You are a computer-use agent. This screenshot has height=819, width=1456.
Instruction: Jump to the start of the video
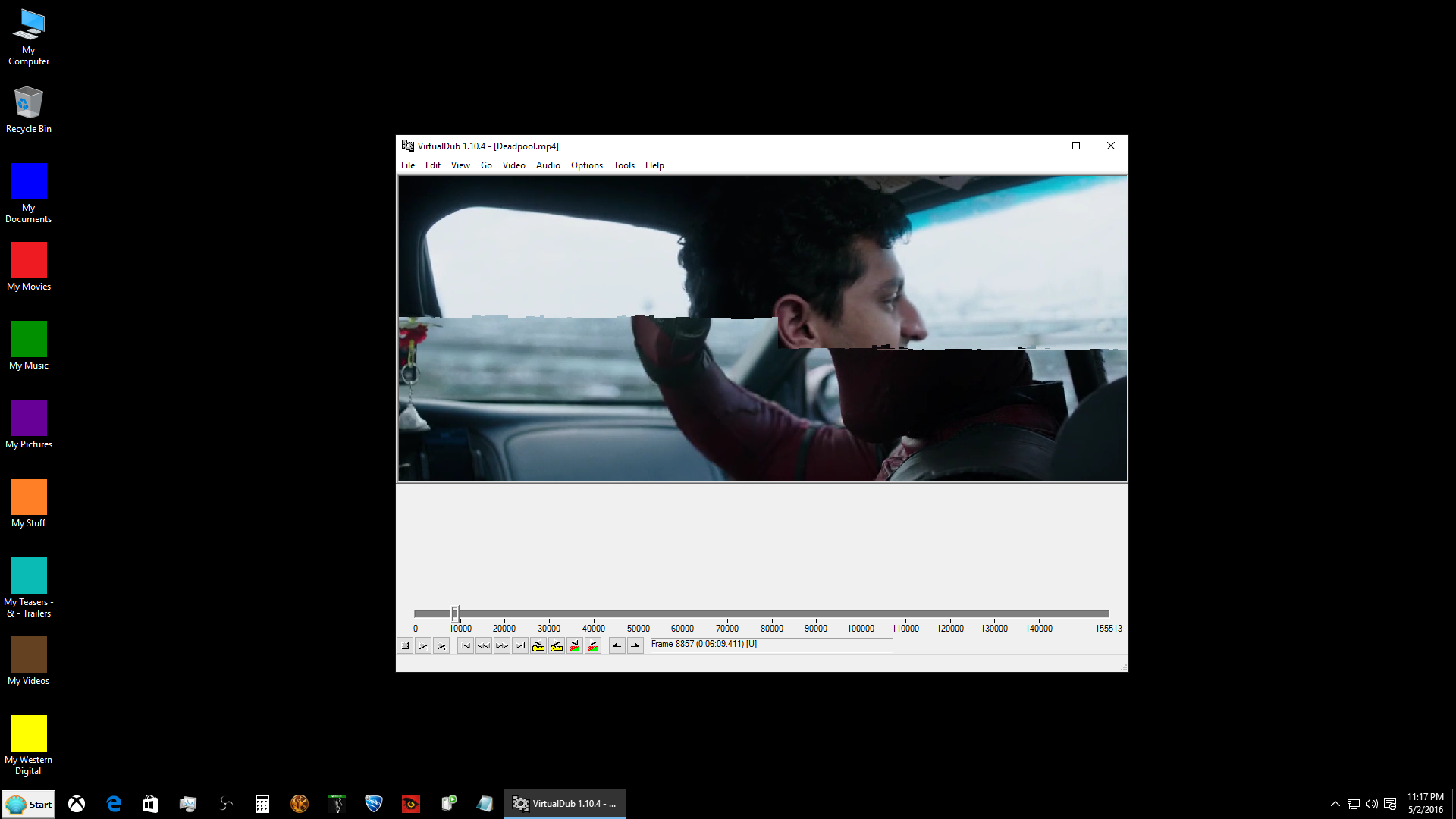point(466,646)
